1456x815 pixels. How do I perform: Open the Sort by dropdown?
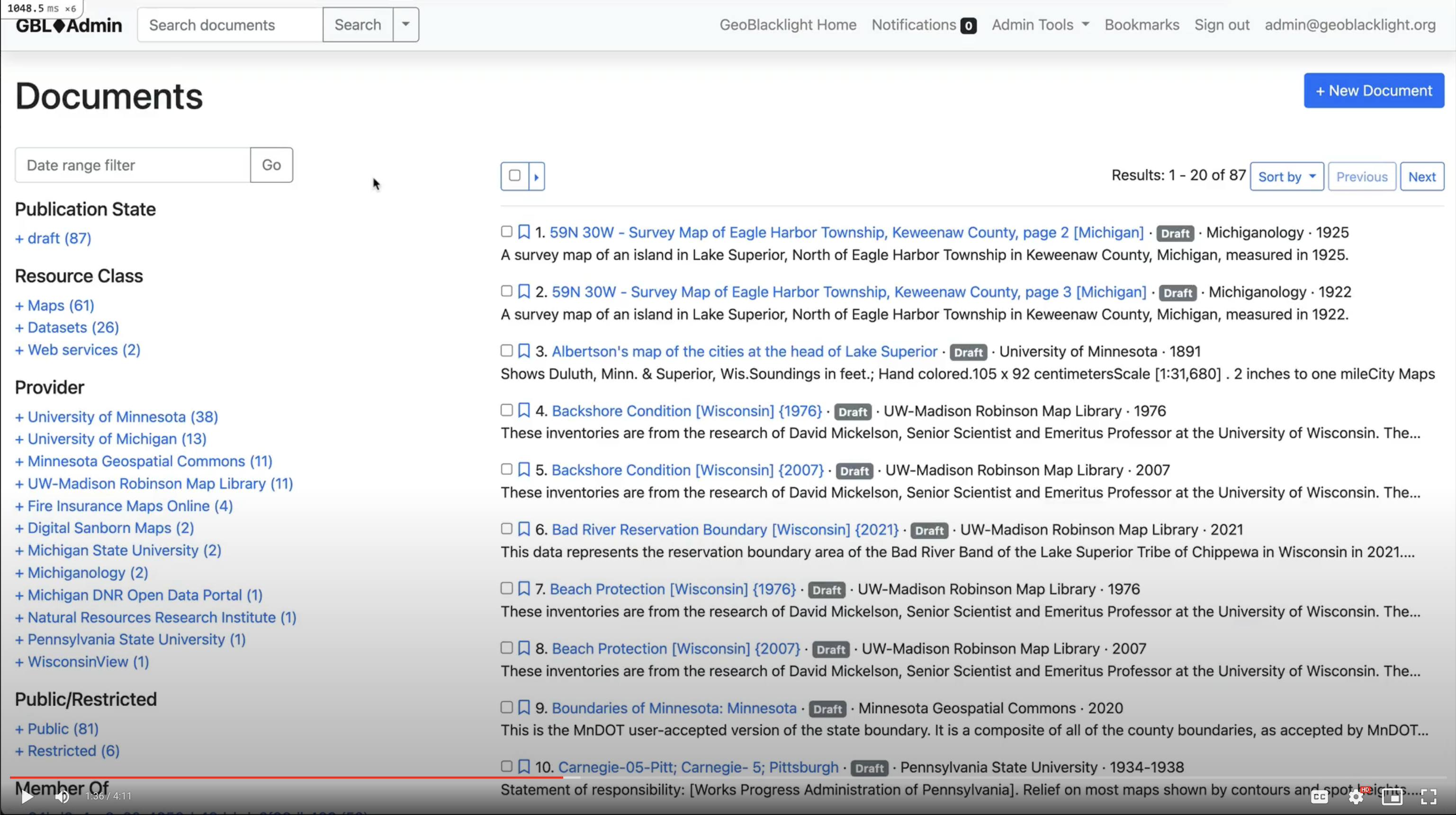(1286, 177)
